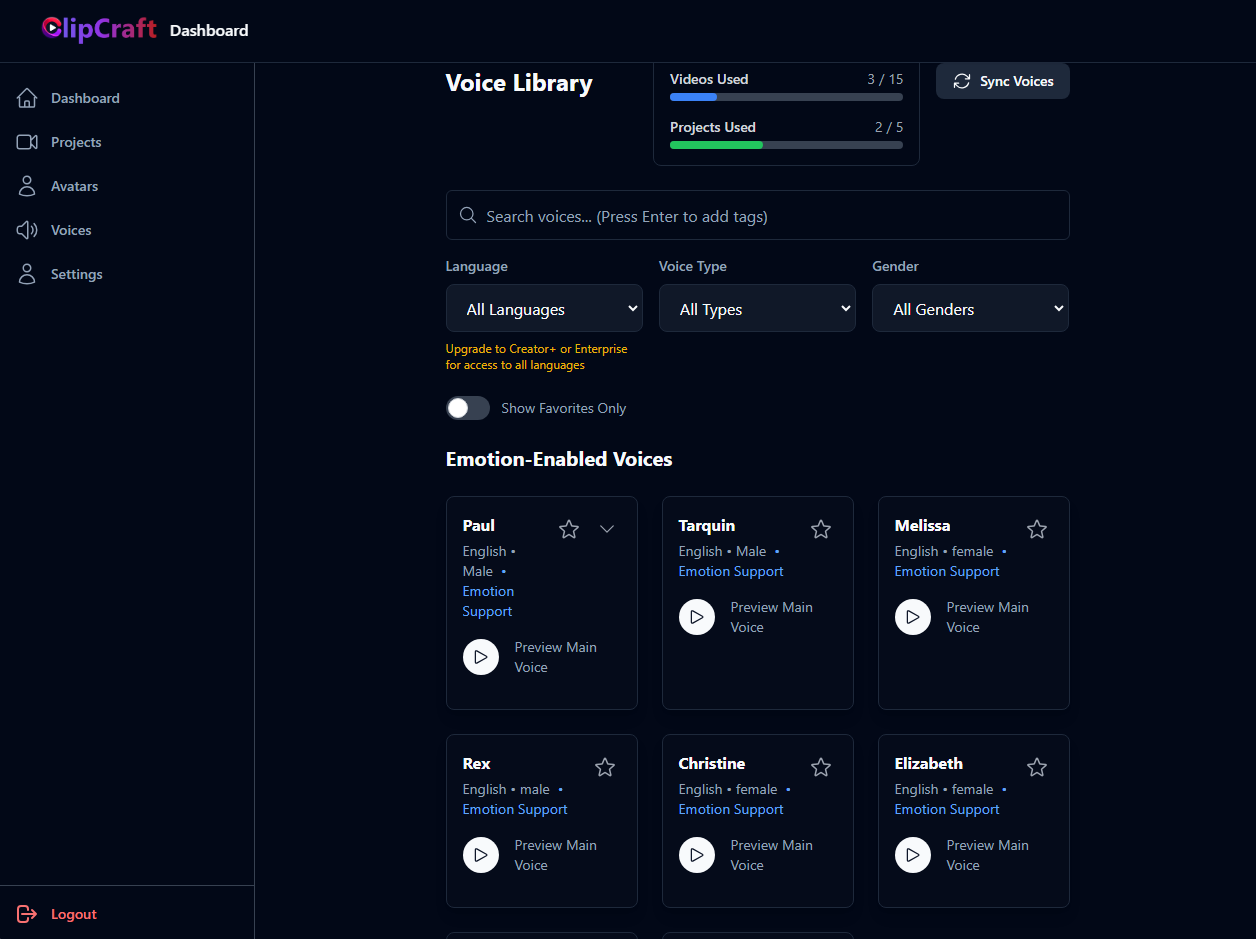Click Emotion Support on Elizabeth's card
Screen dimensions: 1256x939
pyautogui.click(x=947, y=809)
